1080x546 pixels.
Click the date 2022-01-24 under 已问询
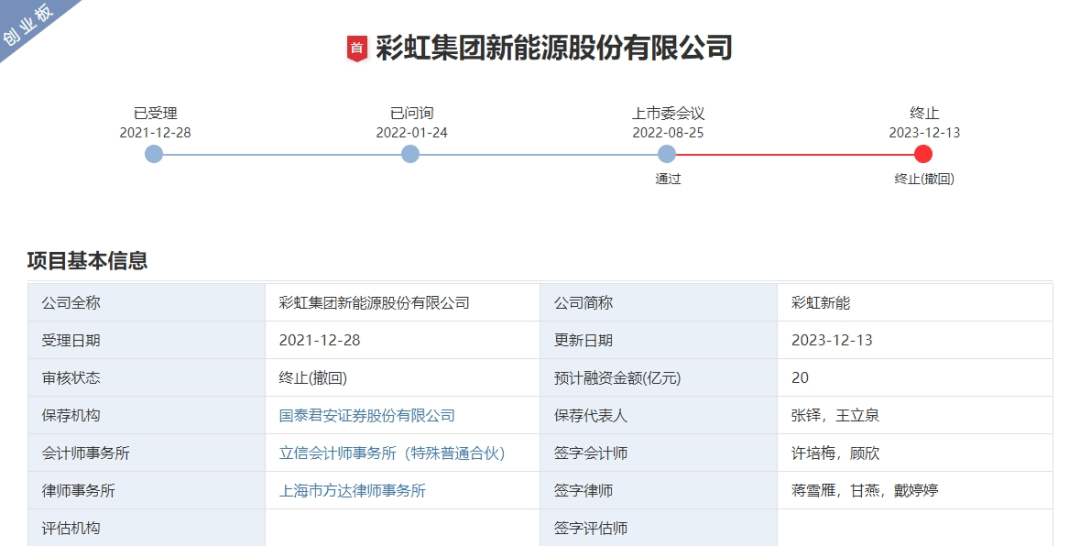(x=411, y=133)
